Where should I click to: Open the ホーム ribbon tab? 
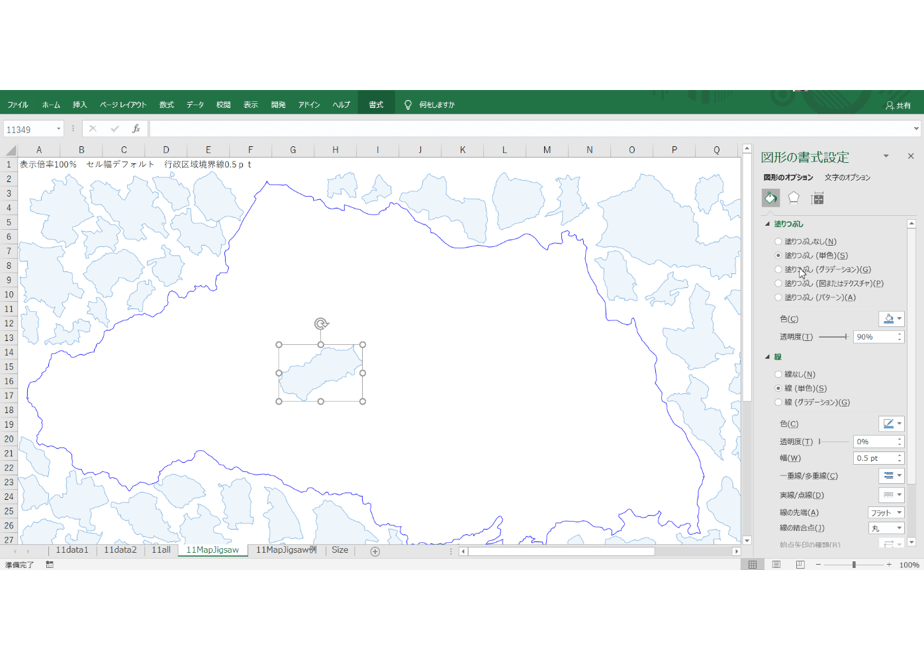[x=51, y=104]
